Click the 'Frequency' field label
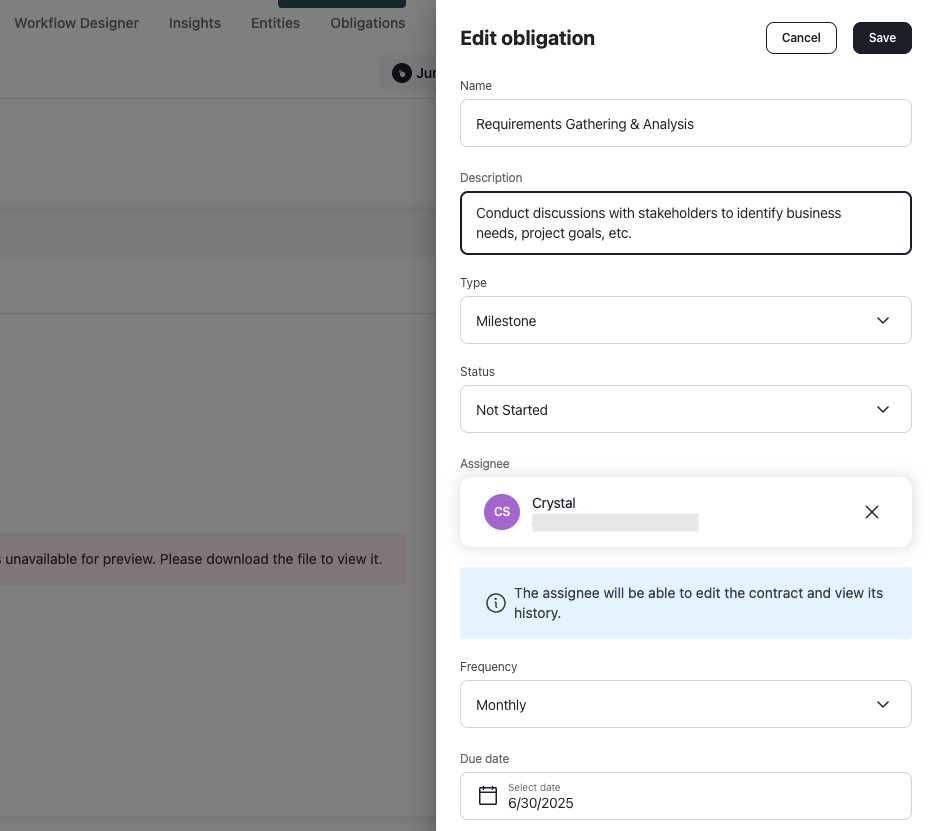 click(x=488, y=667)
